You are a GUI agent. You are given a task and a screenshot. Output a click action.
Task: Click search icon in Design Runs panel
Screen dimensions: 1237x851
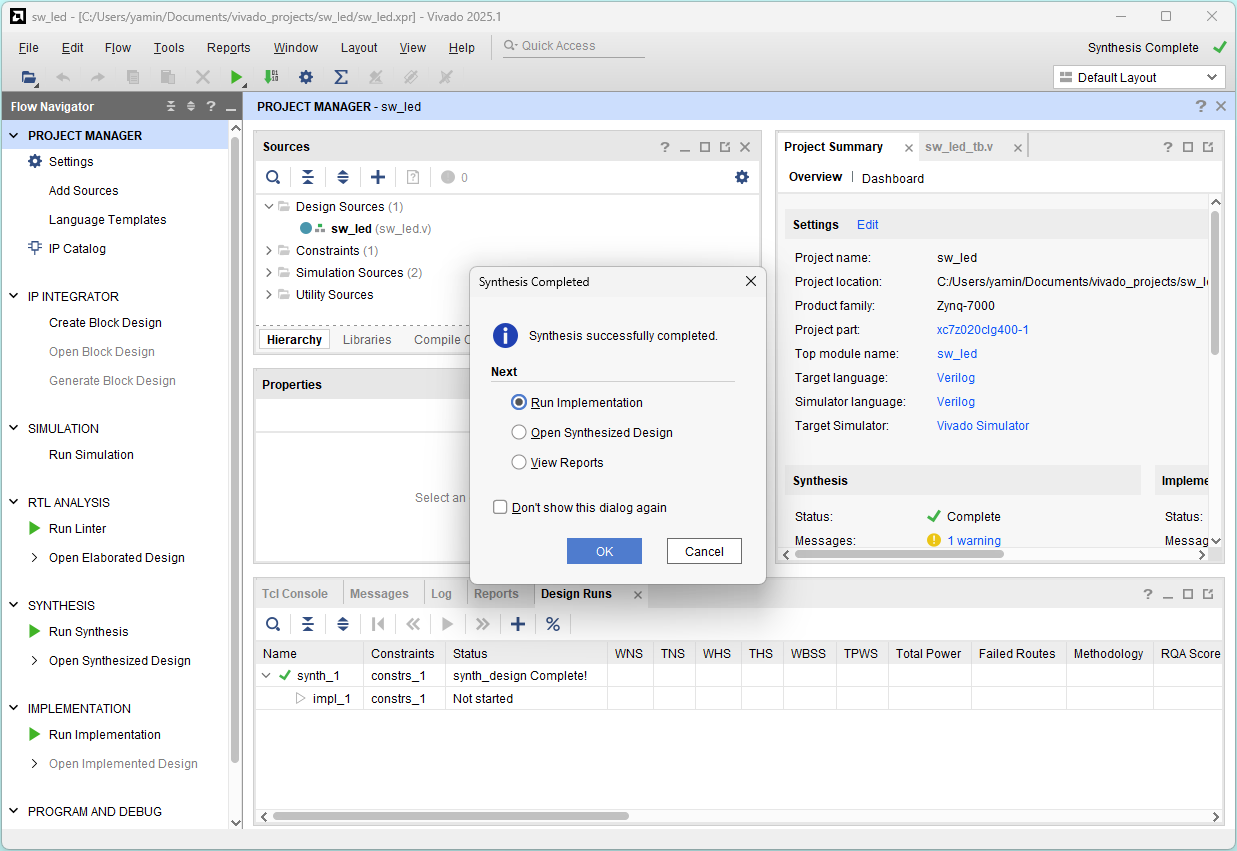pyautogui.click(x=272, y=624)
